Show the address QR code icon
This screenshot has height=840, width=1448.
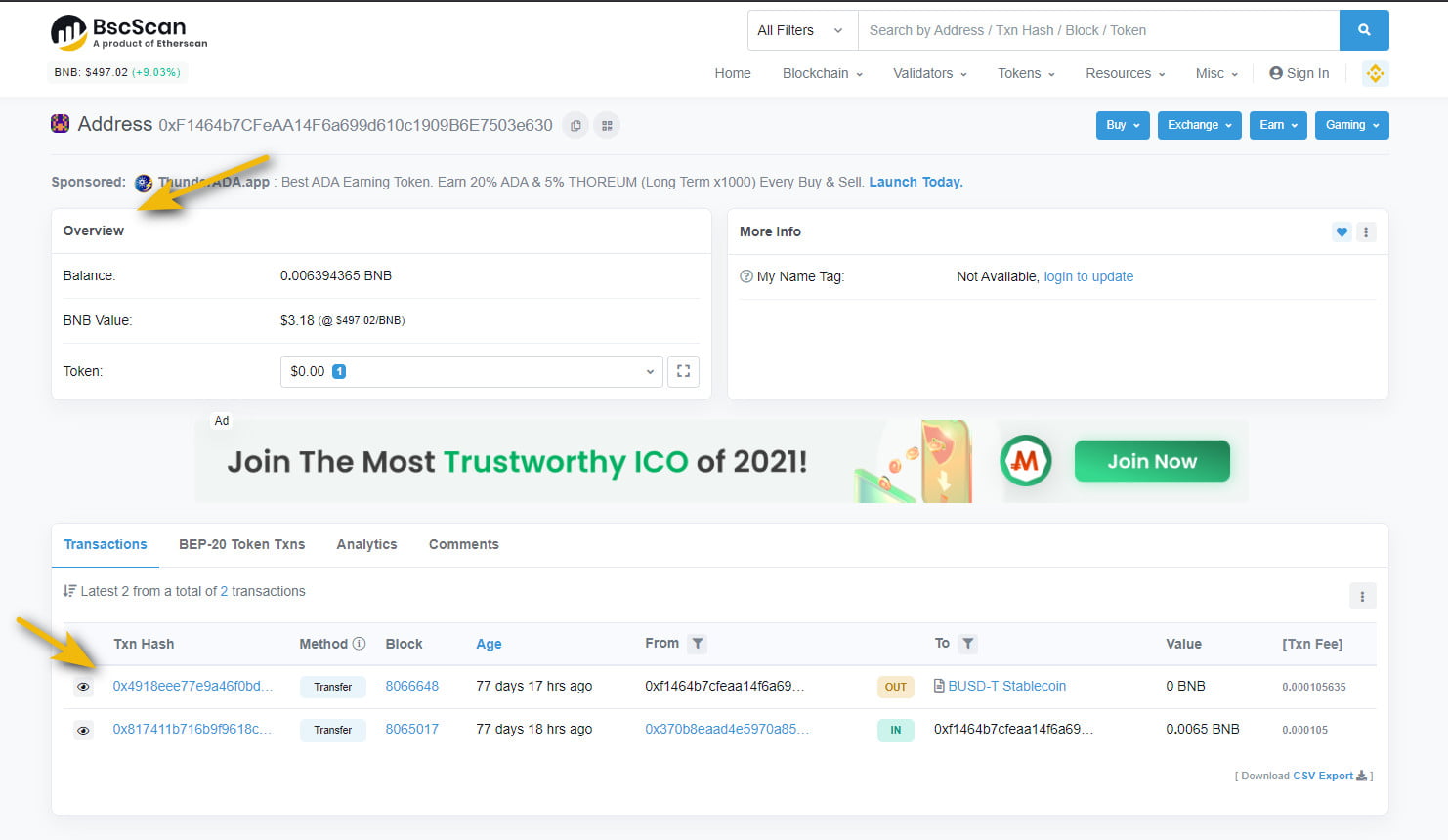coord(607,125)
